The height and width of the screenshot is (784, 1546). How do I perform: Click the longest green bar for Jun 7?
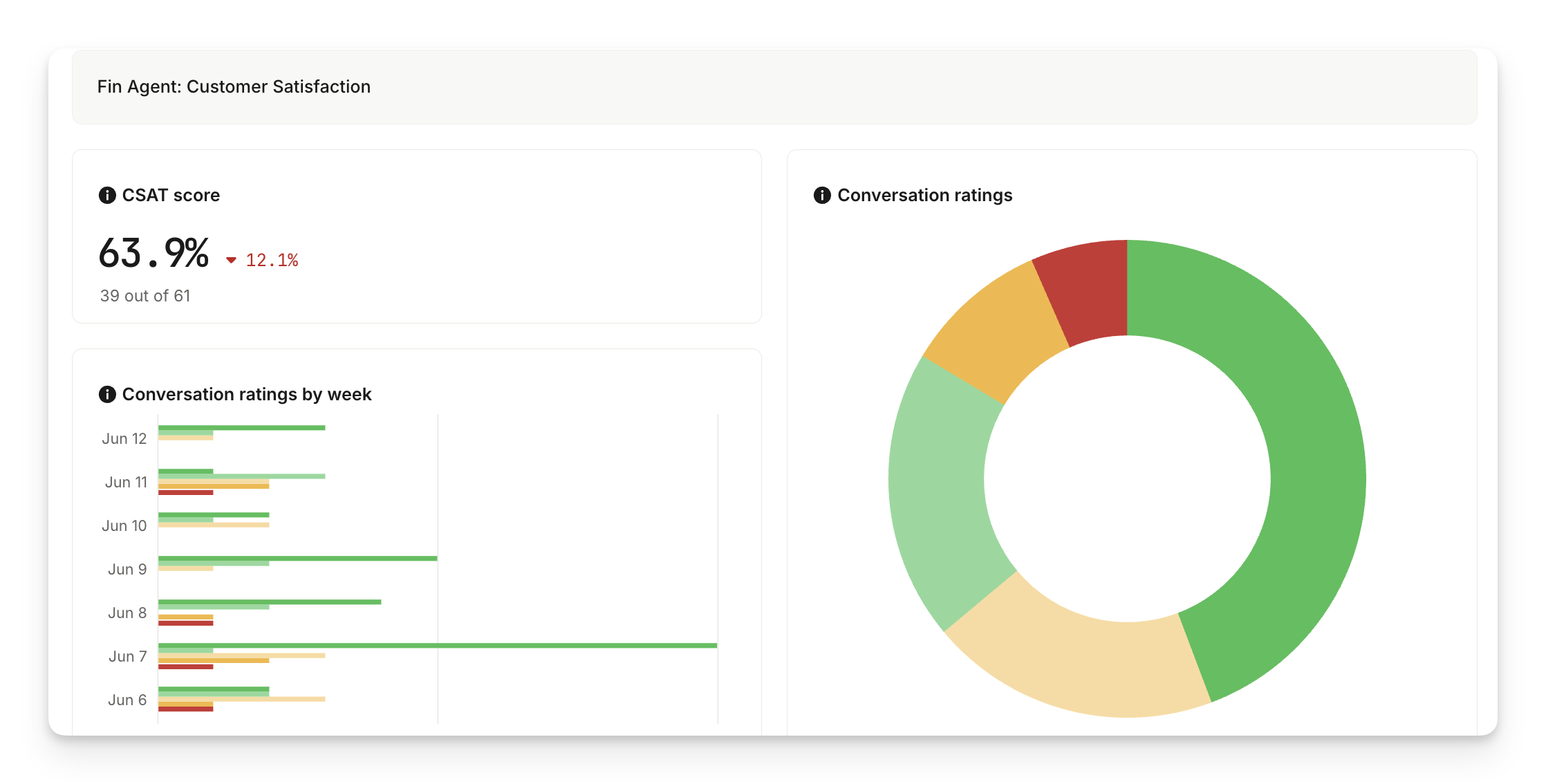(437, 646)
